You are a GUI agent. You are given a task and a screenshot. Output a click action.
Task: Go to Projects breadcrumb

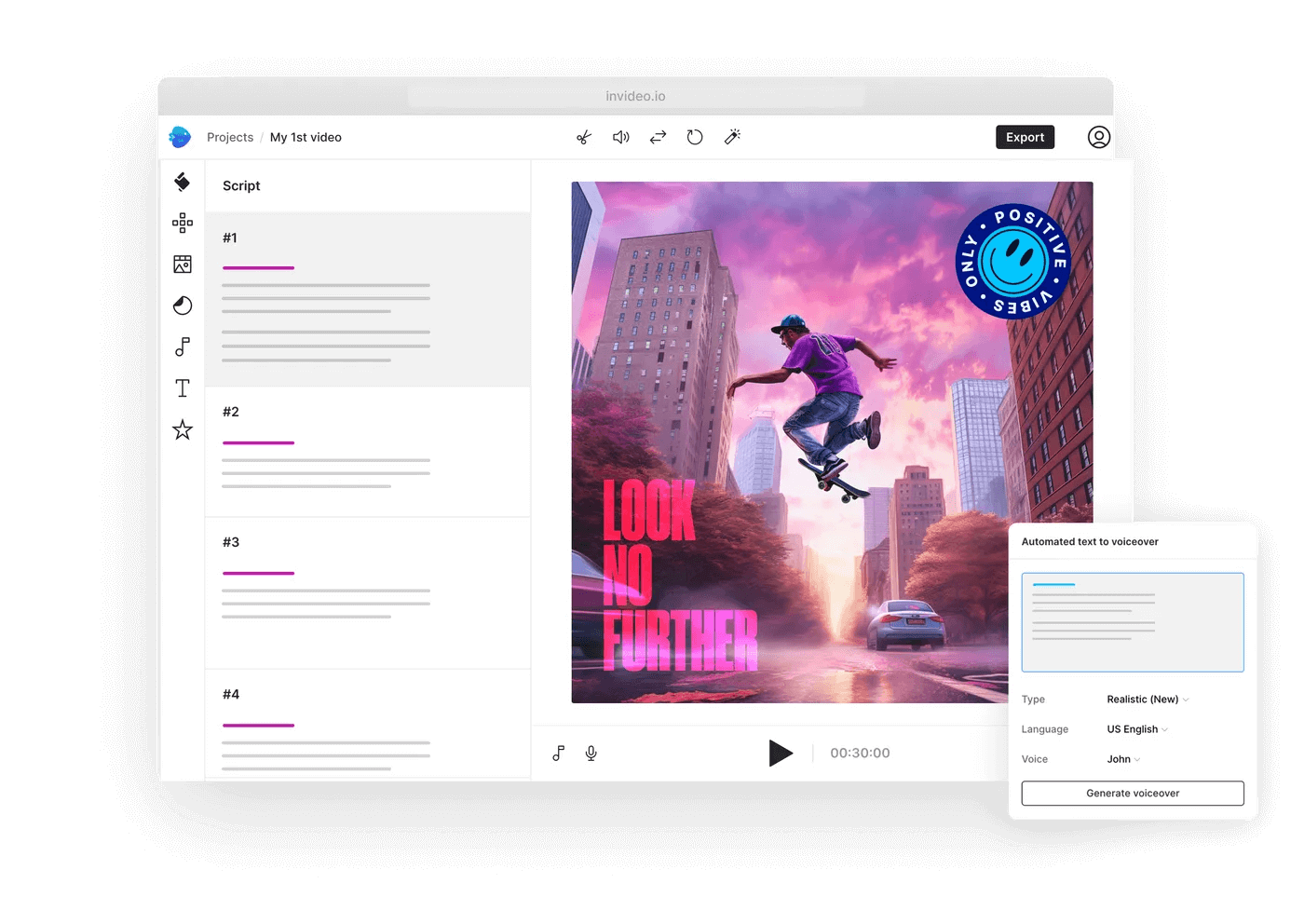(x=230, y=137)
